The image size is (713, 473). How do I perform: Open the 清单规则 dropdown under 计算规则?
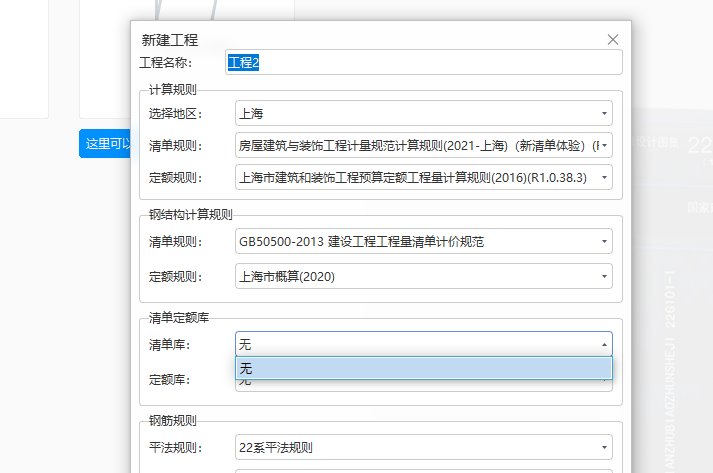(x=424, y=145)
